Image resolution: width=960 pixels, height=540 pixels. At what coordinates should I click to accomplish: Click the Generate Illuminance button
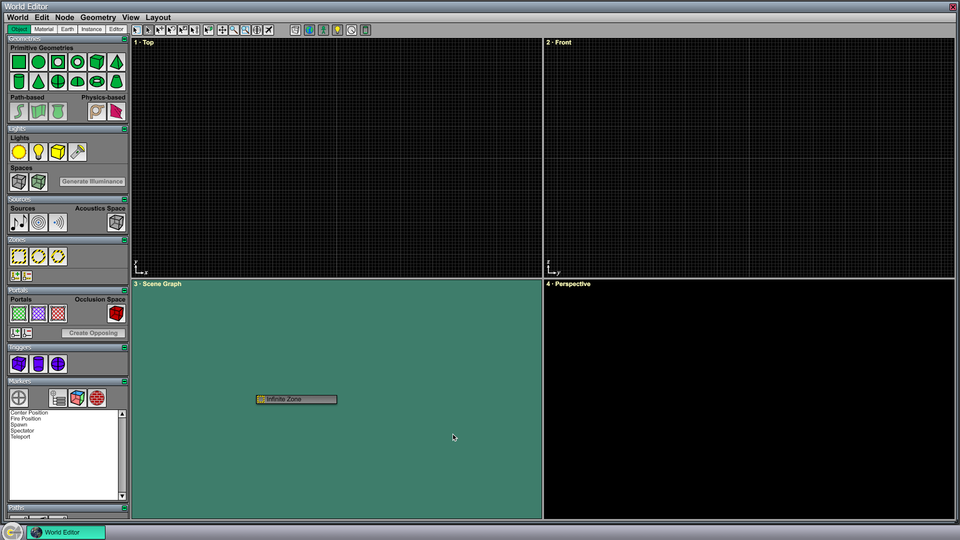(92, 182)
